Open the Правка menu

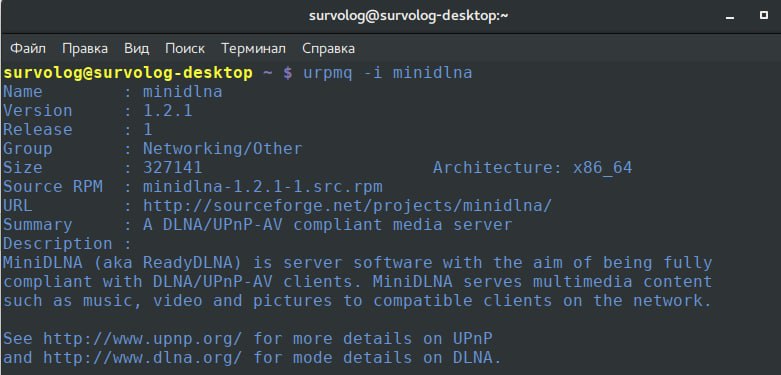pos(85,48)
